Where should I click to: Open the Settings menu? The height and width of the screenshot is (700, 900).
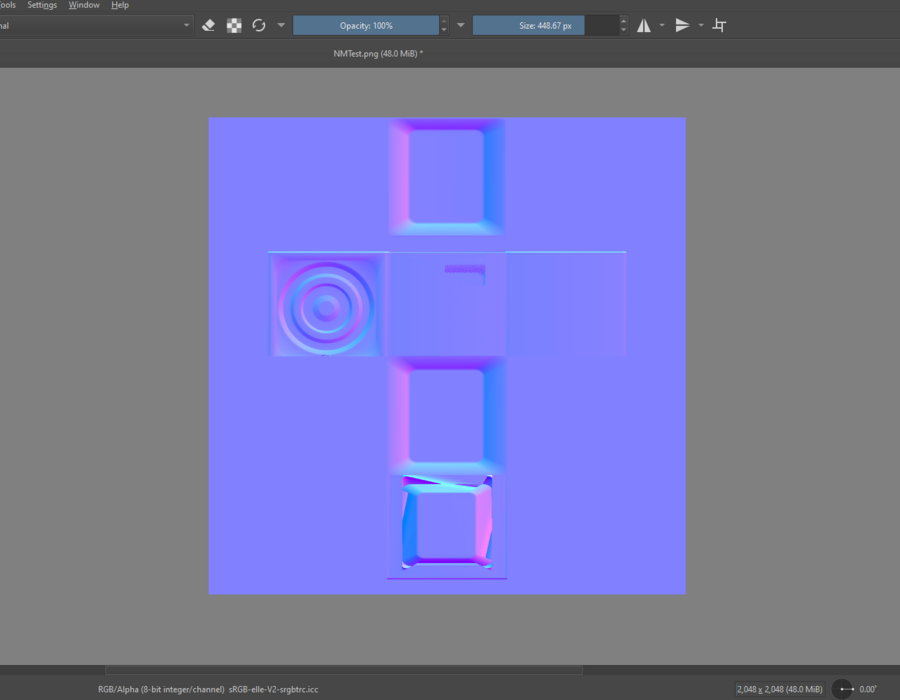pyautogui.click(x=42, y=5)
